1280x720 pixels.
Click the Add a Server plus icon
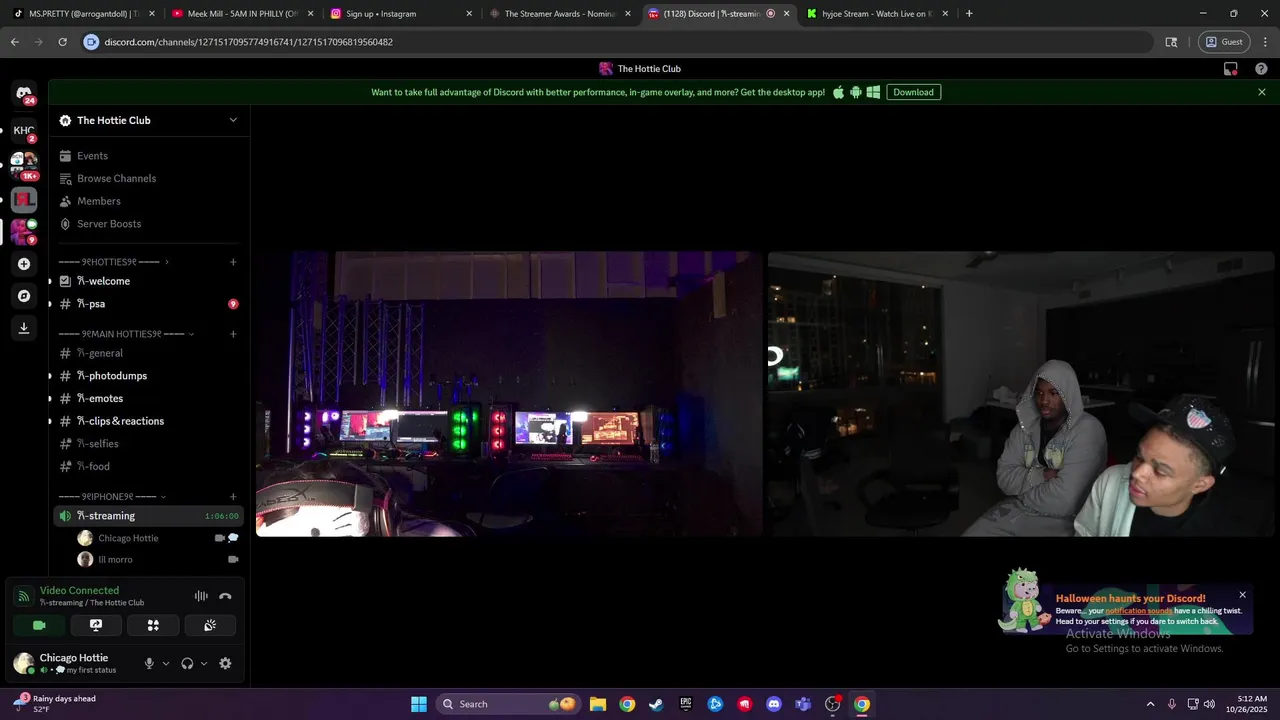point(24,264)
